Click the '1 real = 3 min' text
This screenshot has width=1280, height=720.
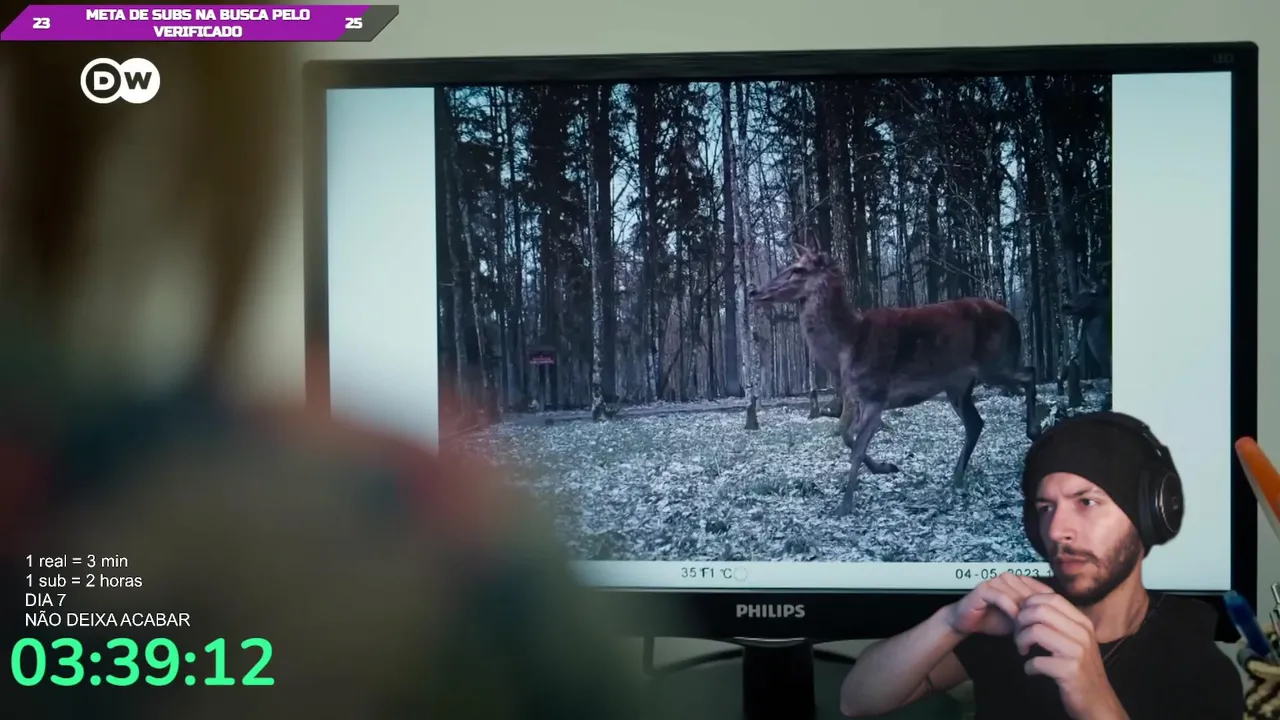[x=77, y=561]
